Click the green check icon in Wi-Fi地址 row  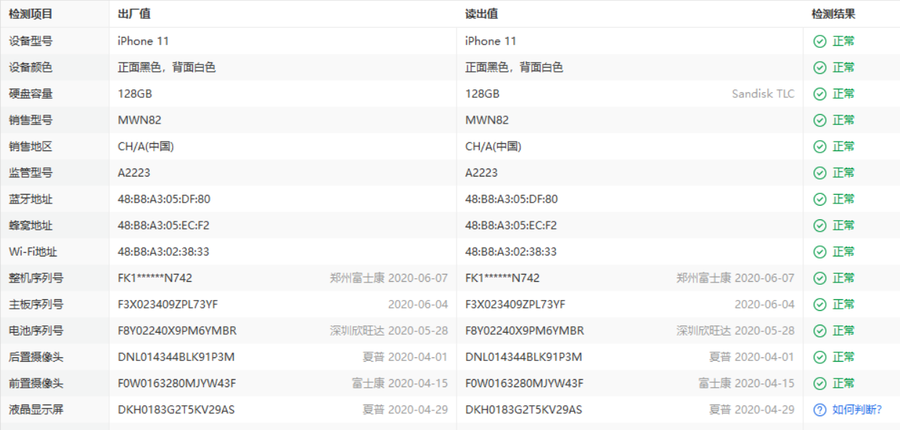point(820,252)
